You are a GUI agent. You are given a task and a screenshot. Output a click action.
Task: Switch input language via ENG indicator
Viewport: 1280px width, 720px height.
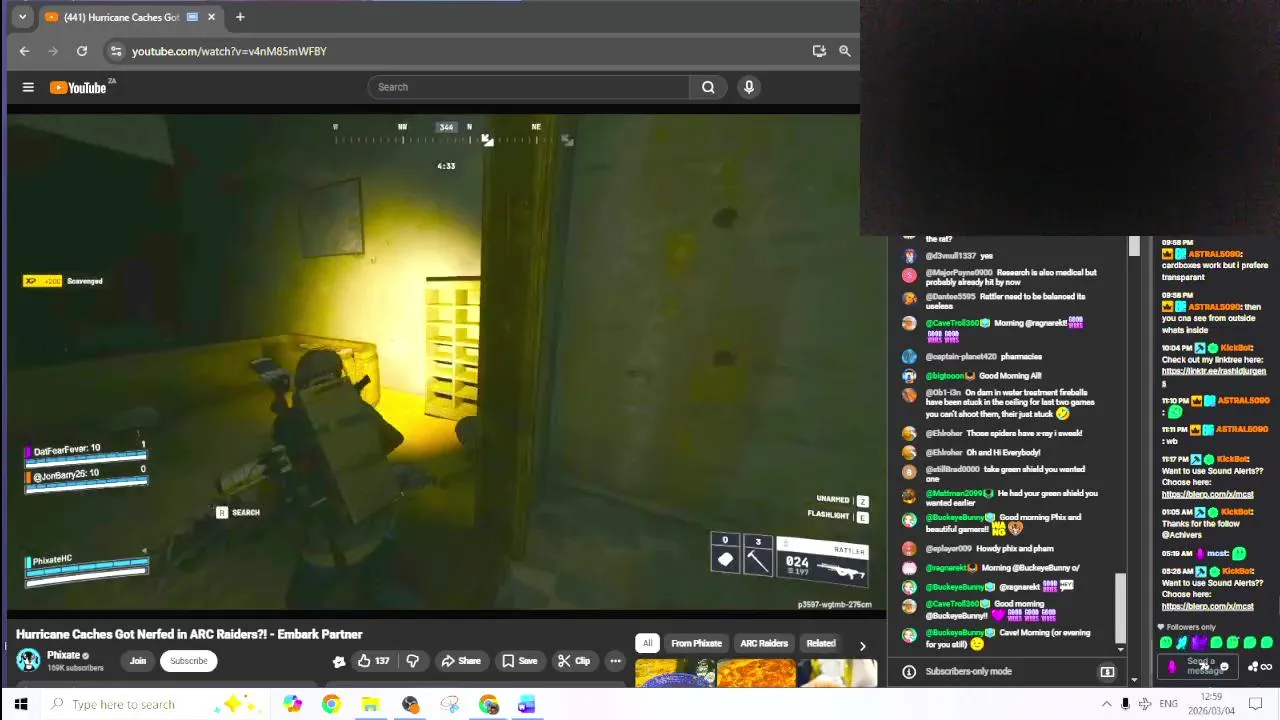point(1168,704)
